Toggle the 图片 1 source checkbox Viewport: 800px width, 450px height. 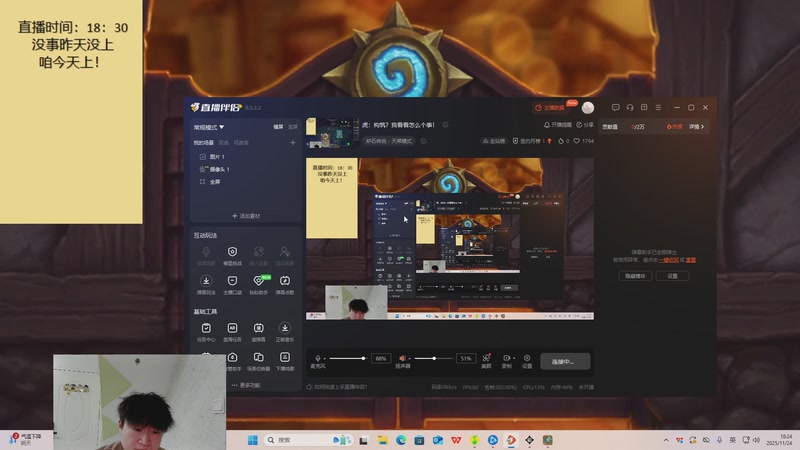(203, 157)
